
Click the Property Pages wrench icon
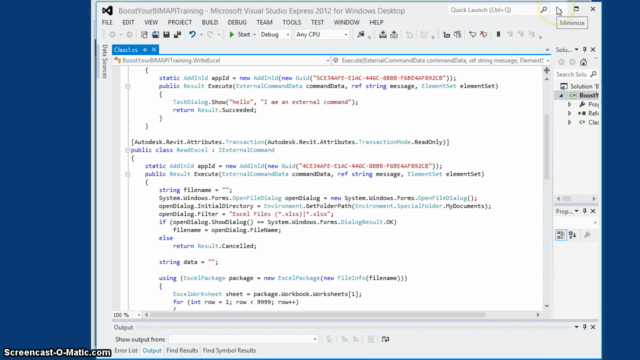587,235
